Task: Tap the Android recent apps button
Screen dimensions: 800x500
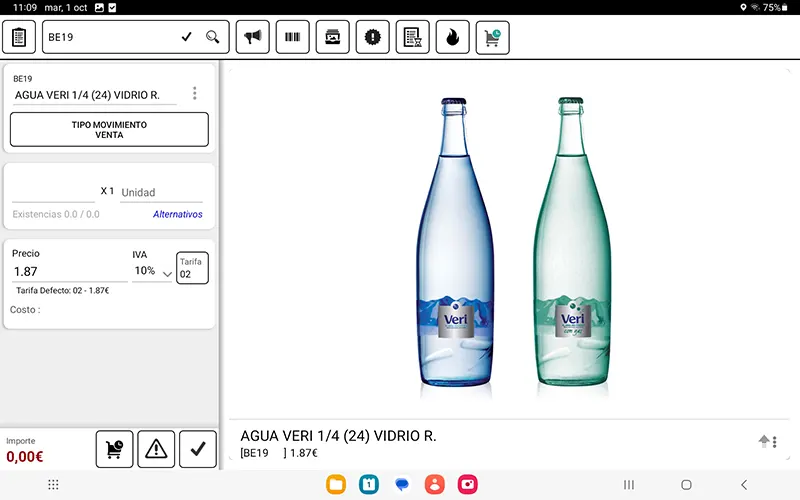Action: point(629,485)
